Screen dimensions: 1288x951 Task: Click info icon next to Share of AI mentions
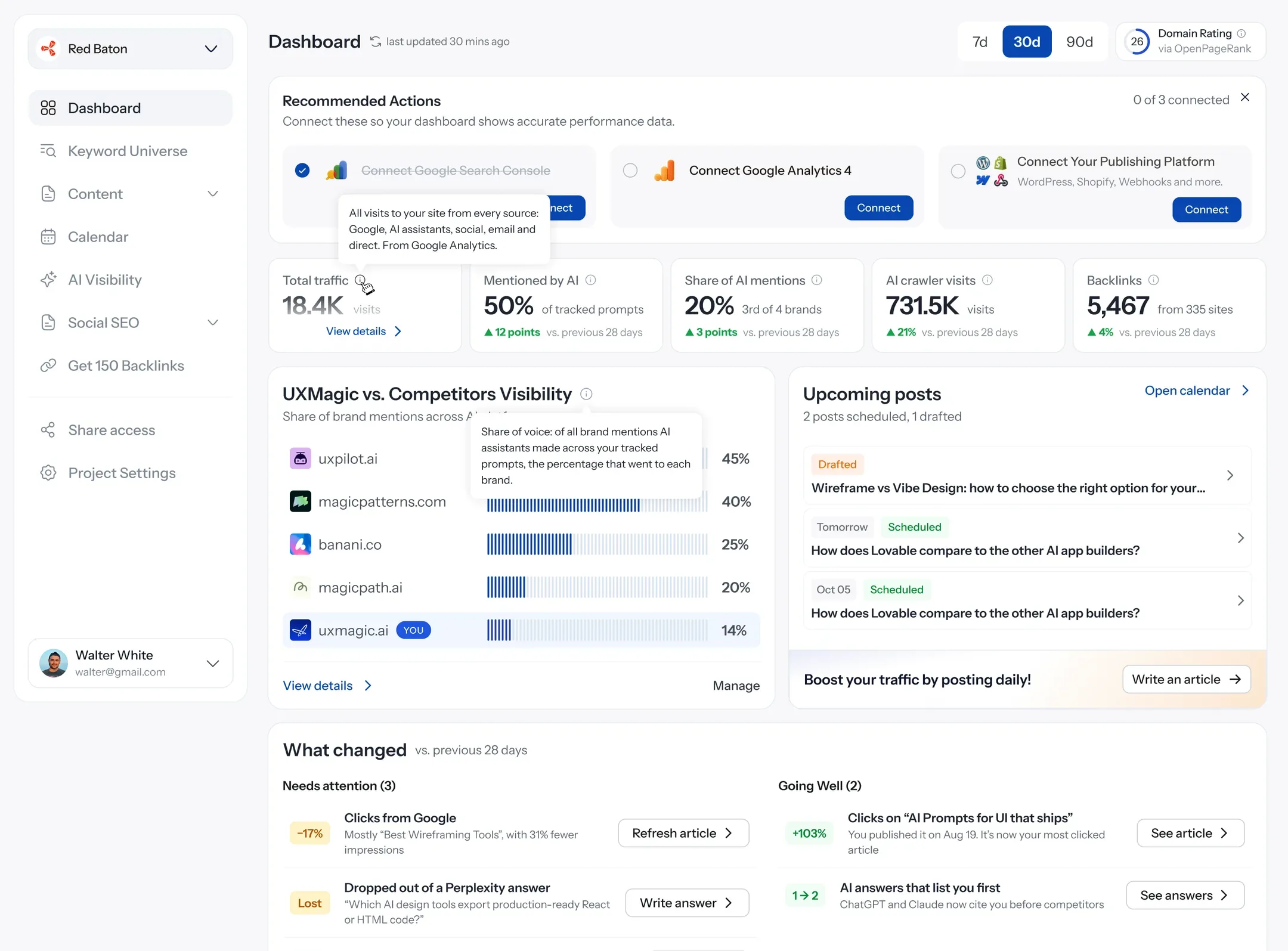pos(817,280)
